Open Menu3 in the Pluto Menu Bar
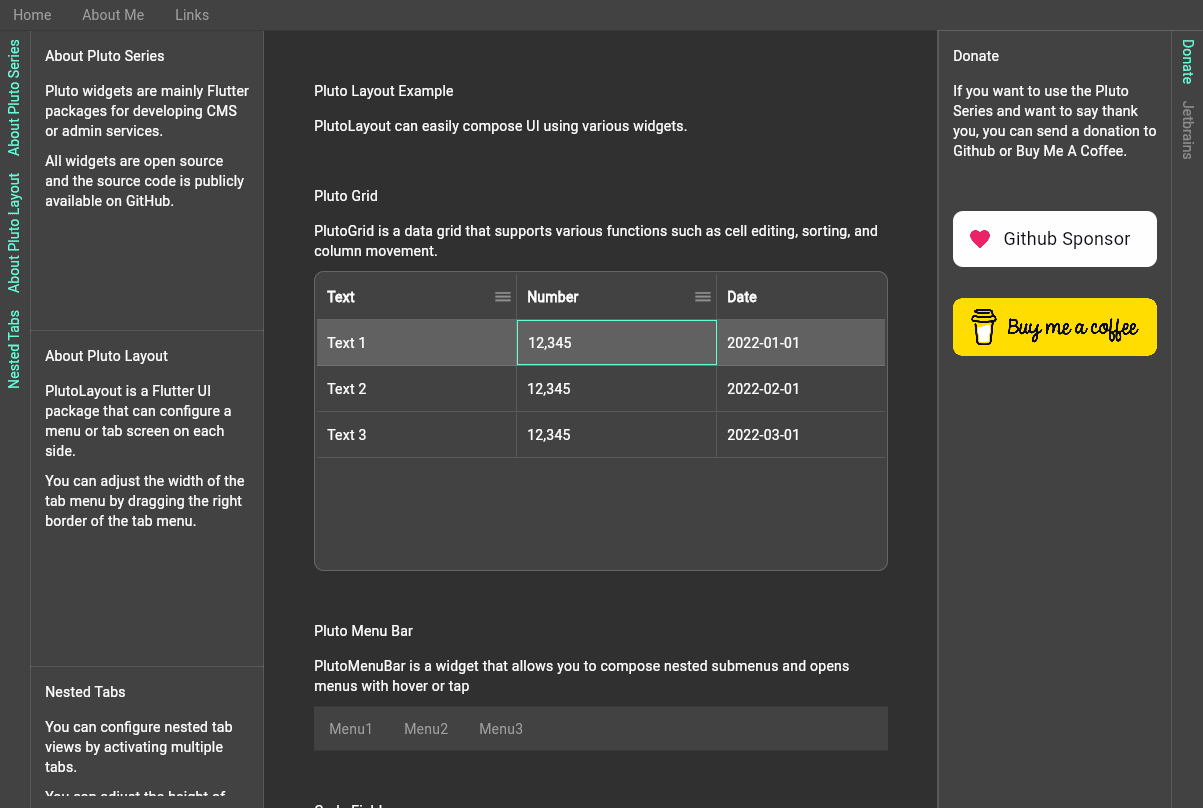The image size is (1203, 808). tap(501, 728)
